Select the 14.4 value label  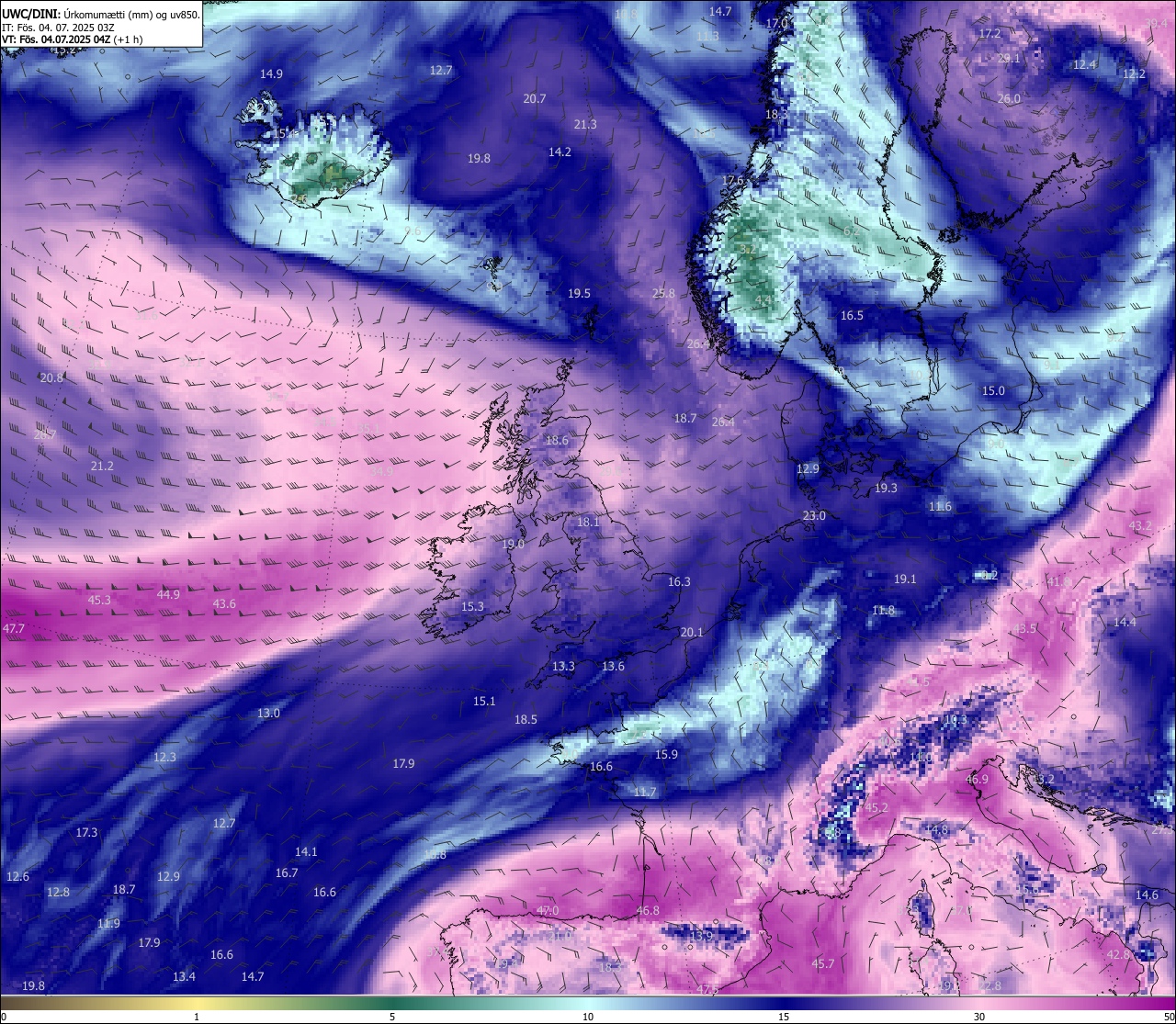[1125, 622]
